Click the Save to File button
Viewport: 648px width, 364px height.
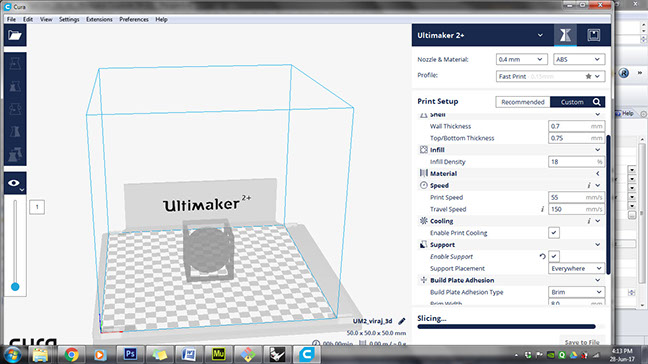pos(582,342)
